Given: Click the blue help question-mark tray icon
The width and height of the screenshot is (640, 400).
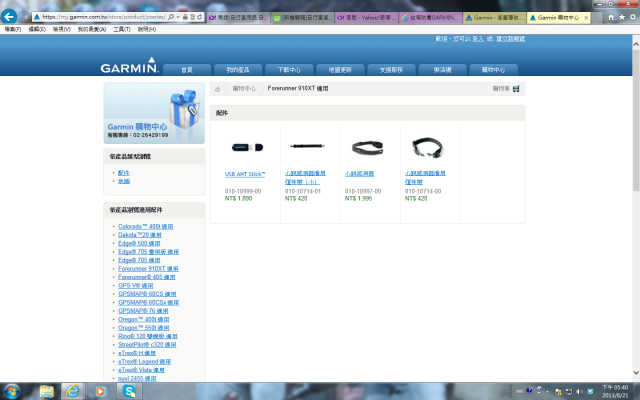Looking at the screenshot, I should [529, 391].
